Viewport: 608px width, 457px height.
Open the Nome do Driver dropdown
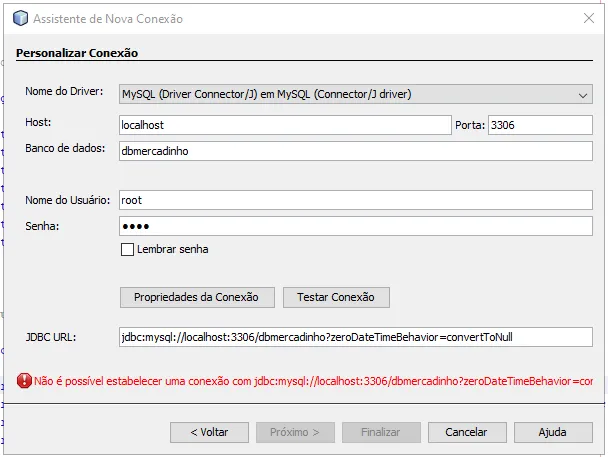(356, 94)
